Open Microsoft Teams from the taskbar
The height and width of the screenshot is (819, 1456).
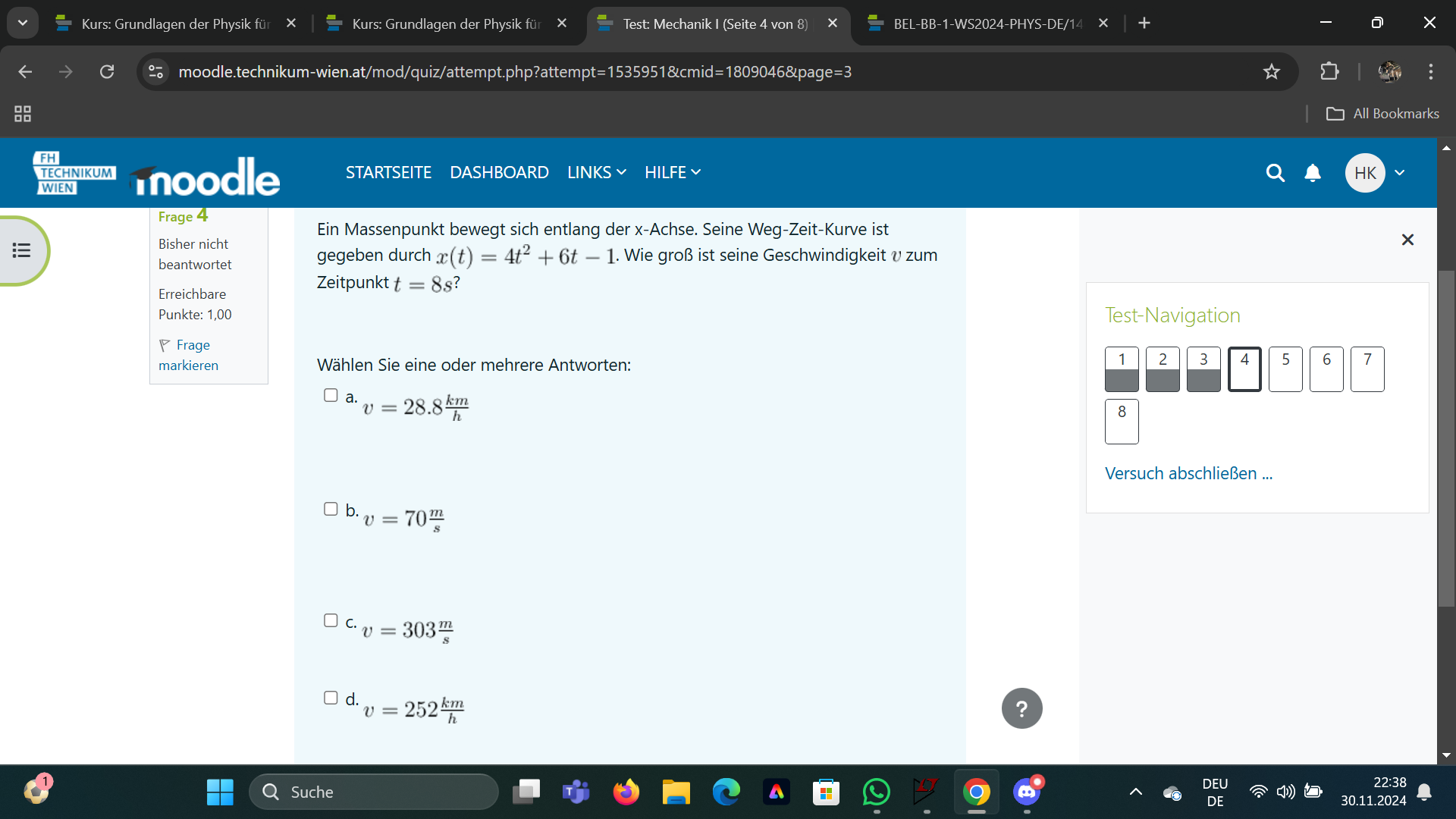(x=576, y=792)
